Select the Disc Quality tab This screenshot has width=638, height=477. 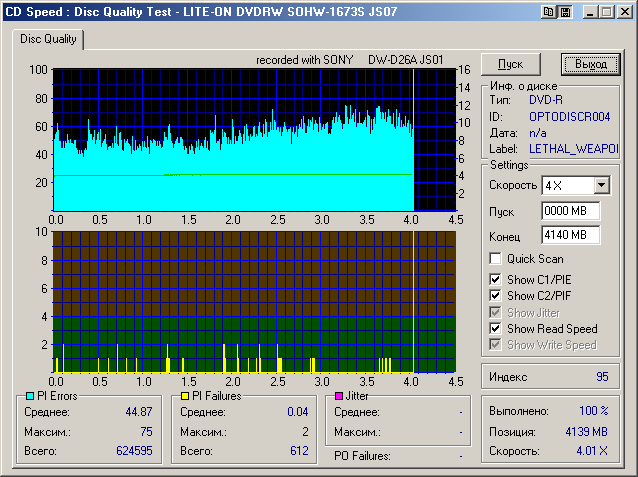click(49, 40)
